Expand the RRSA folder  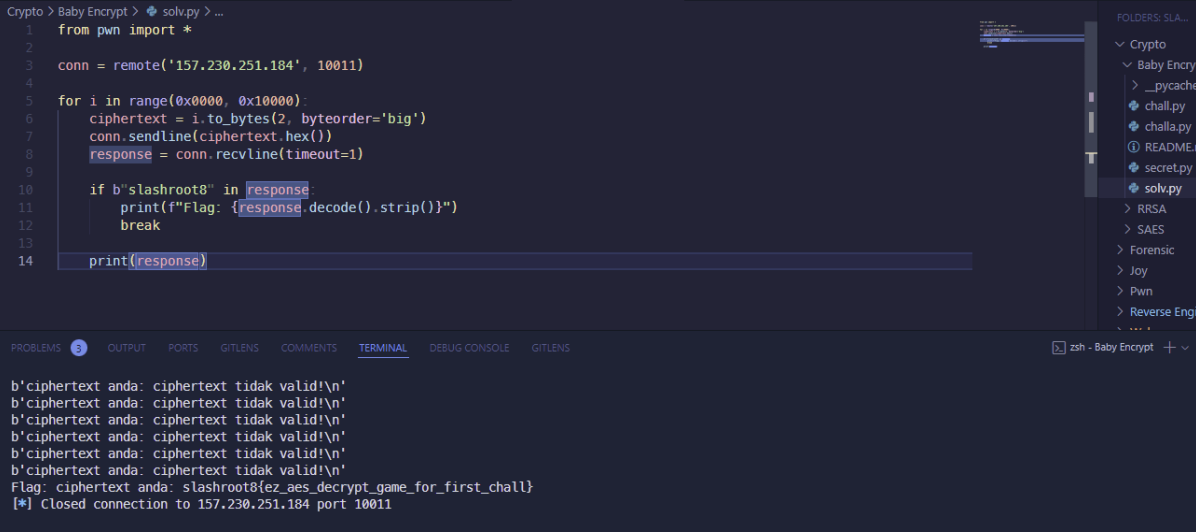tap(1127, 208)
